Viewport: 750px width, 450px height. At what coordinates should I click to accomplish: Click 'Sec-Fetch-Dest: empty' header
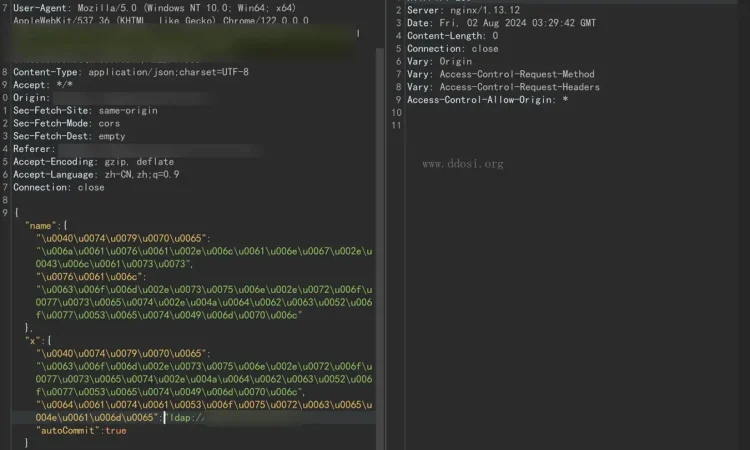pyautogui.click(x=69, y=137)
